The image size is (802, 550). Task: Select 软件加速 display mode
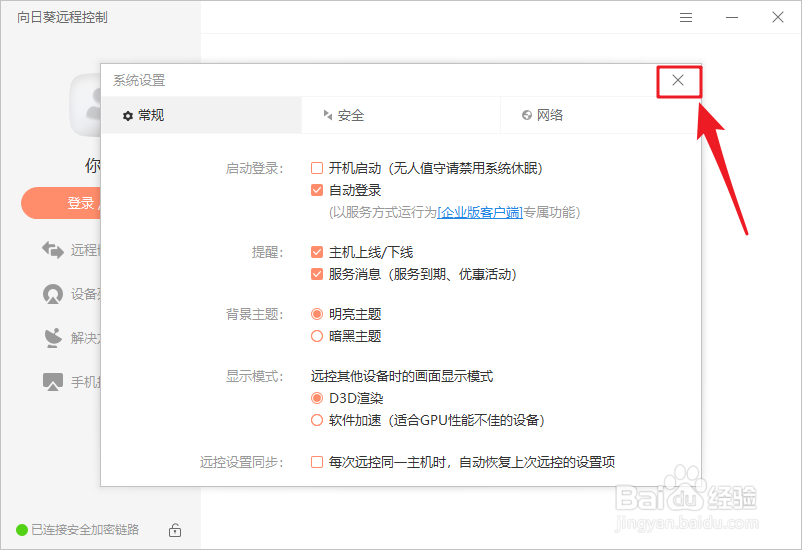(x=317, y=420)
